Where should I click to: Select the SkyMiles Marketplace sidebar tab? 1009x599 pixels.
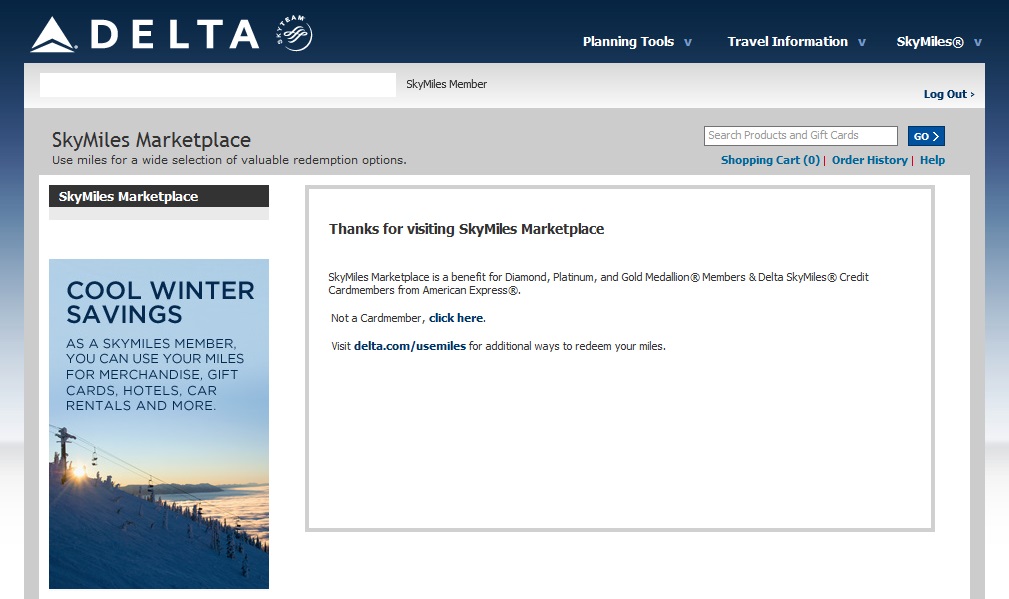point(158,197)
